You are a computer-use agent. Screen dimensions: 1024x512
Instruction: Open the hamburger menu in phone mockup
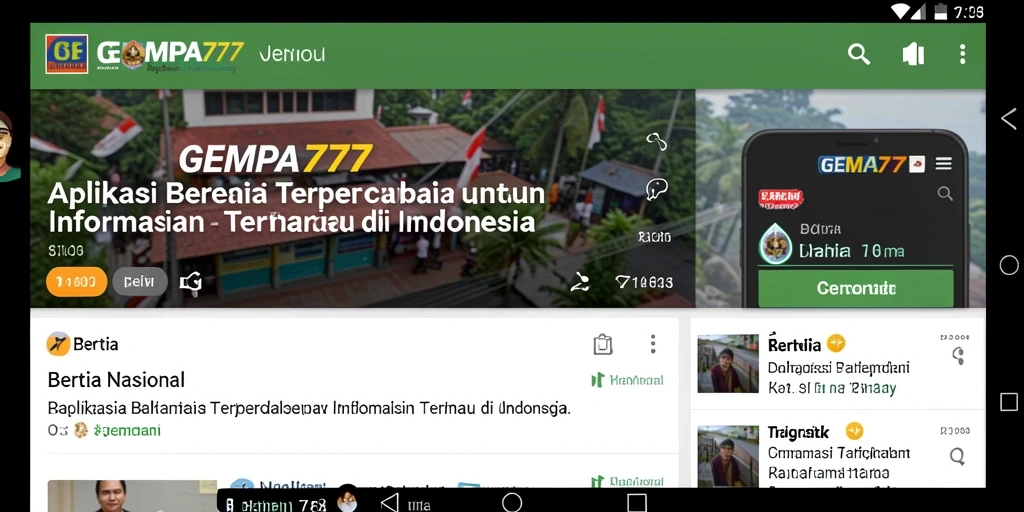943,164
